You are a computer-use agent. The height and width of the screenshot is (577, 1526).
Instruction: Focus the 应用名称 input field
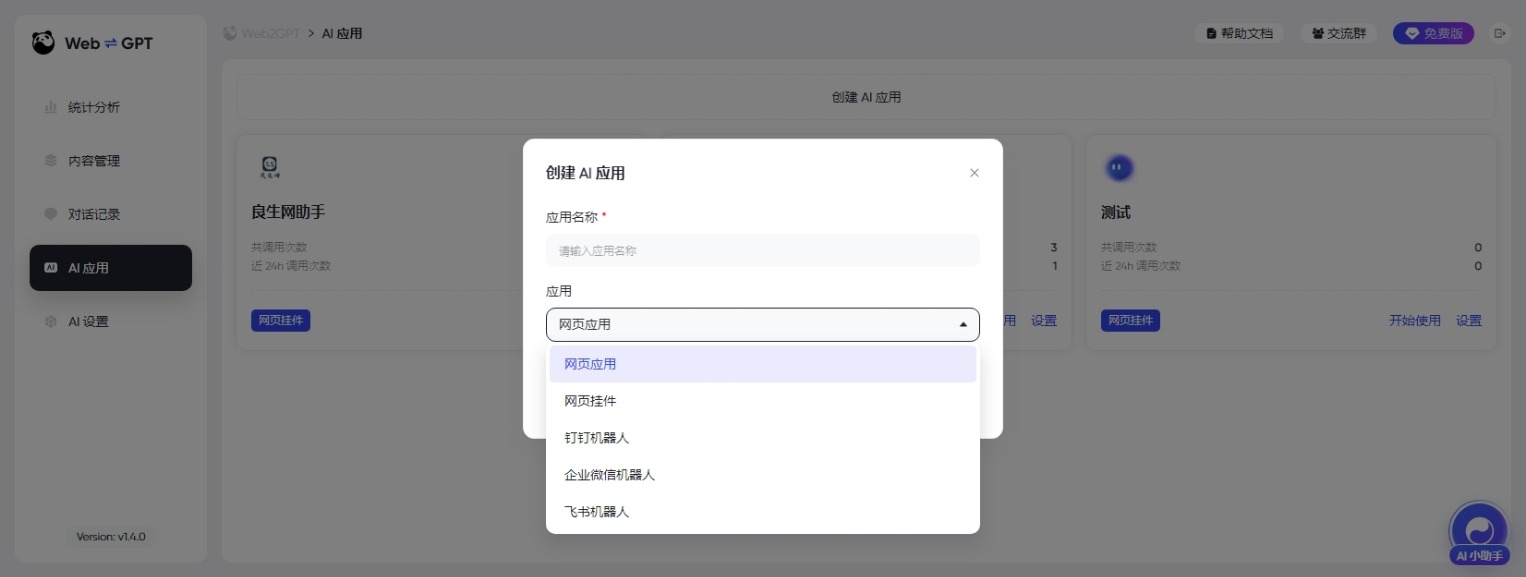pos(762,250)
